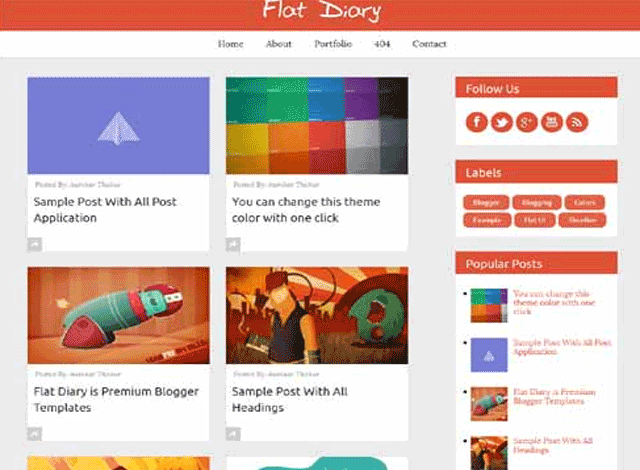This screenshot has width=640, height=470.
Task: Open the 404 menu item
Action: coord(382,44)
